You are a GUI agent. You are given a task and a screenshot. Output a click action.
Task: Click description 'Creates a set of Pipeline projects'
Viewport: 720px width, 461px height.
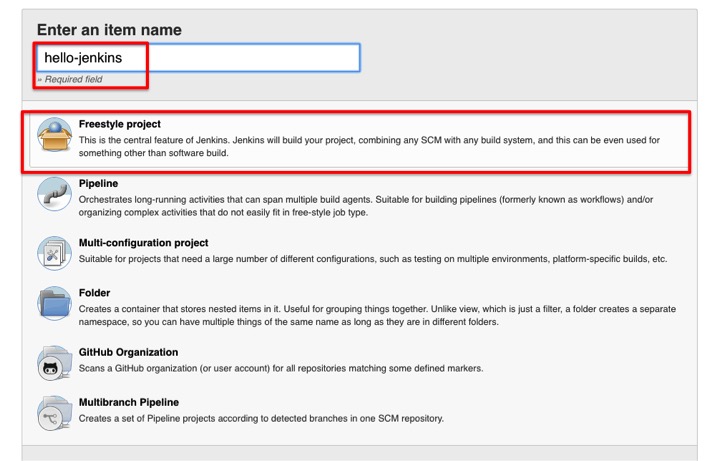(261, 418)
